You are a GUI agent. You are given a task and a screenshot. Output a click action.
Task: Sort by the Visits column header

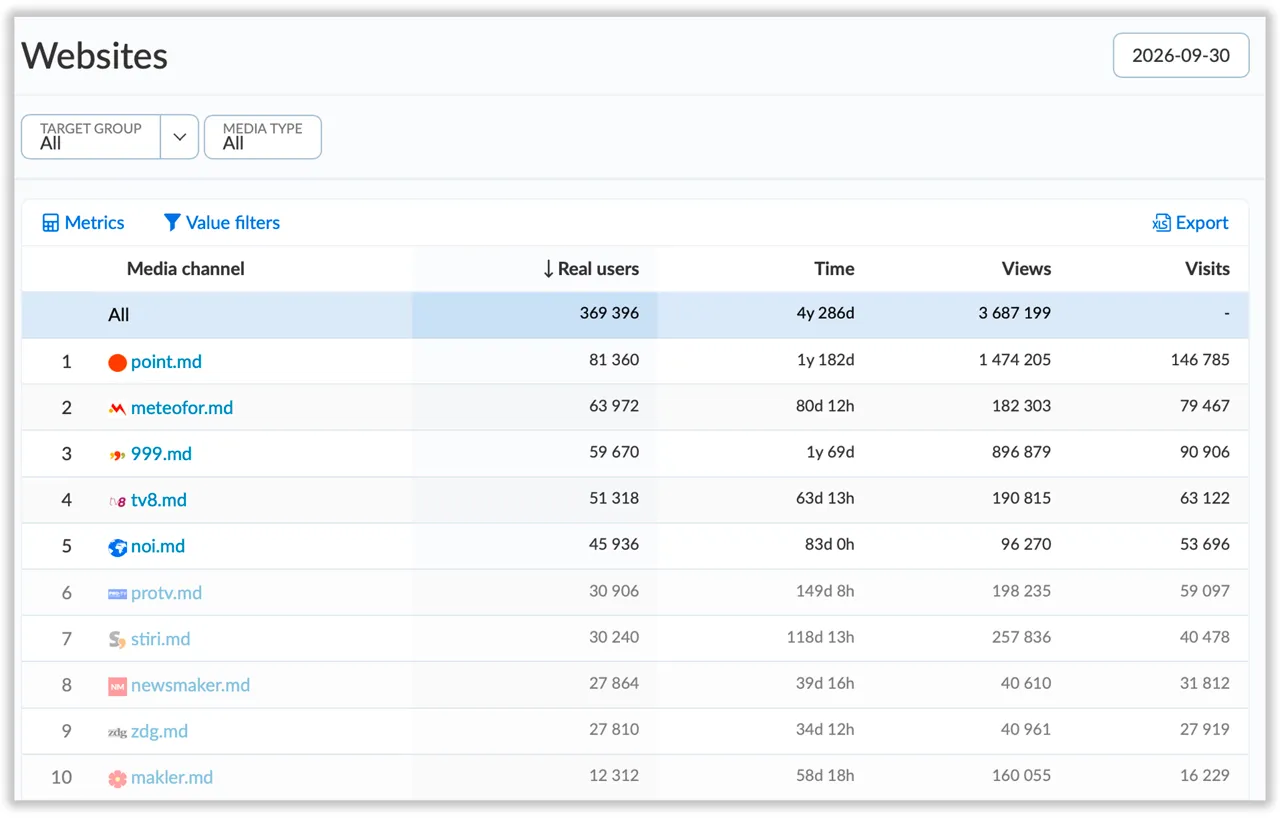click(1207, 269)
